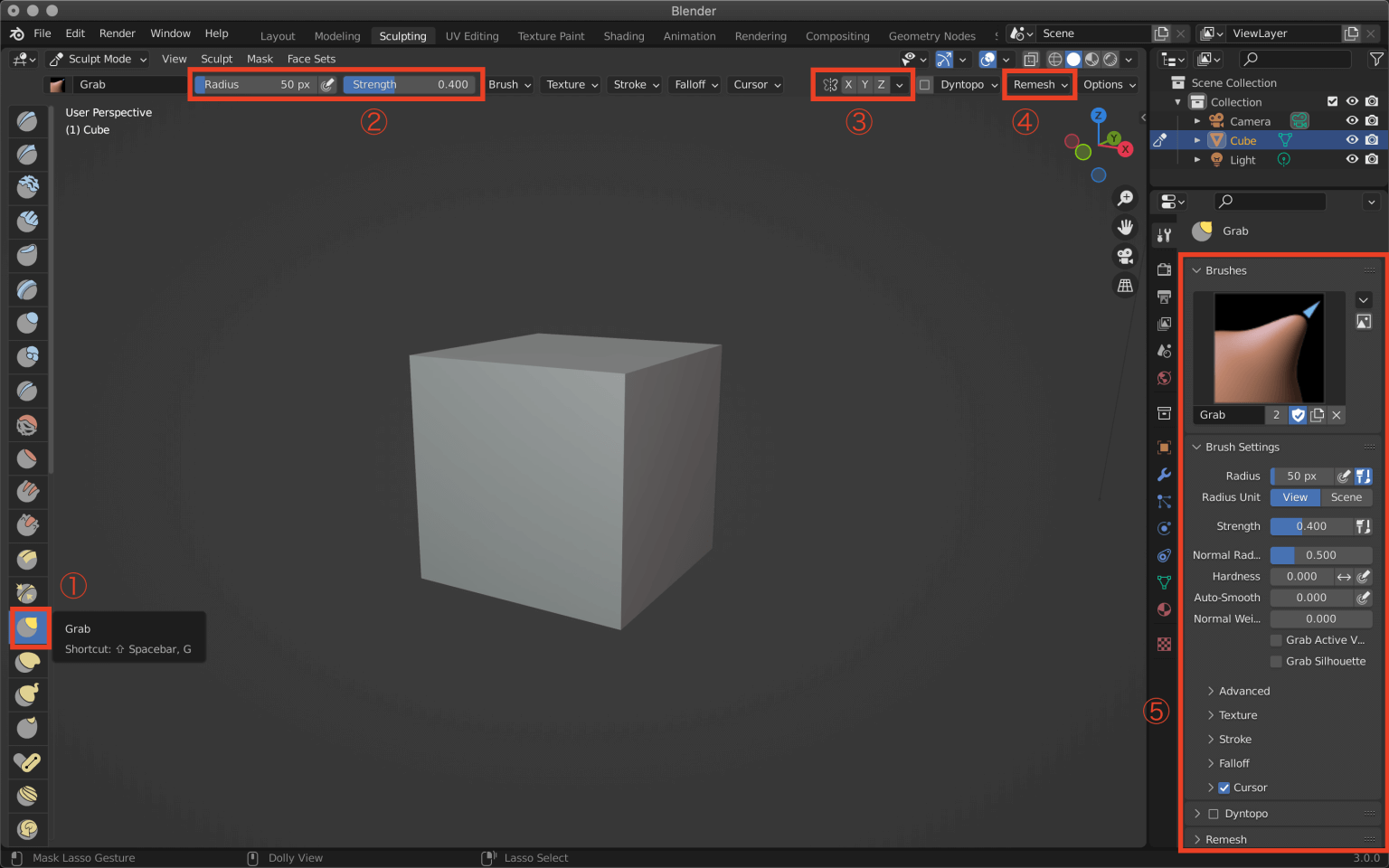The width and height of the screenshot is (1389, 868).
Task: Open the Modifier properties tab (wrench icon)
Action: pos(1164,474)
